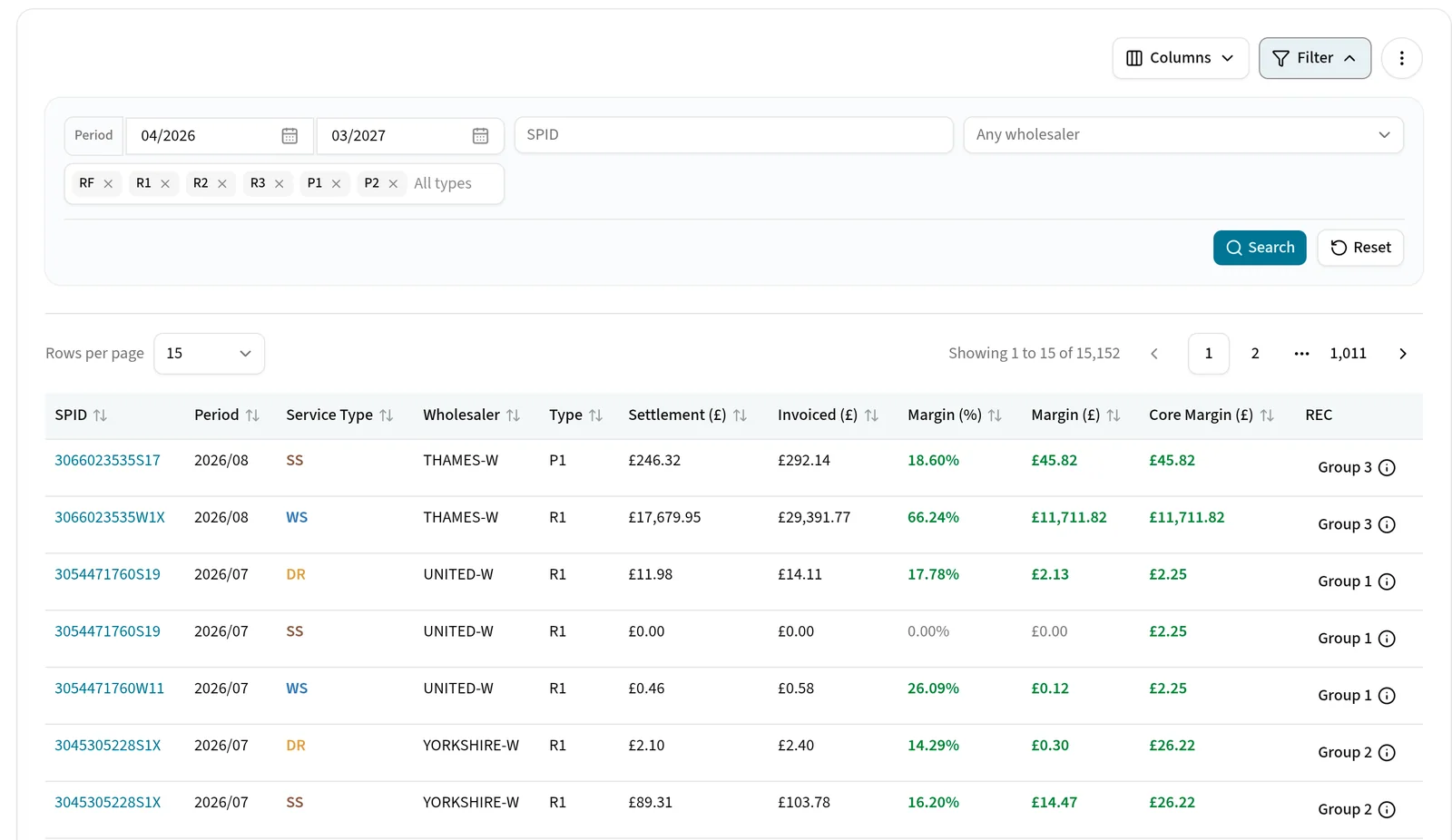Open the Rows per page dropdown

pos(209,354)
